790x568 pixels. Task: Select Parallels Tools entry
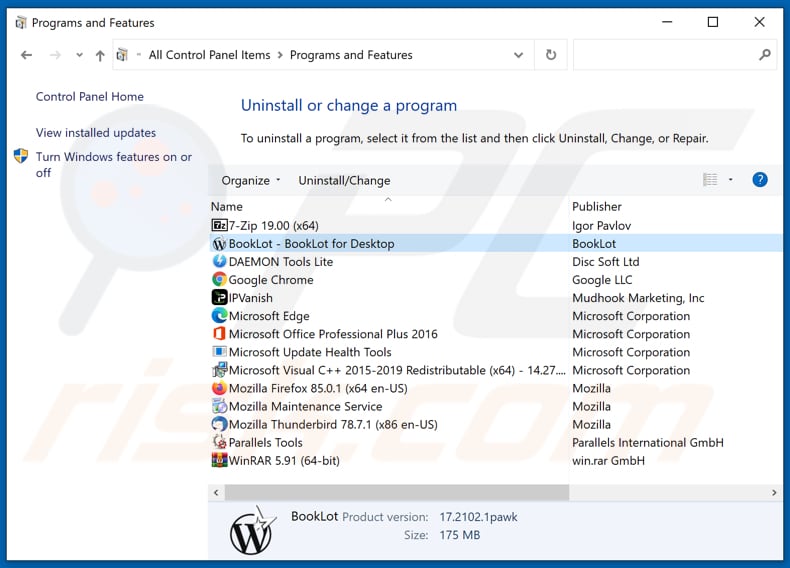tap(496, 443)
